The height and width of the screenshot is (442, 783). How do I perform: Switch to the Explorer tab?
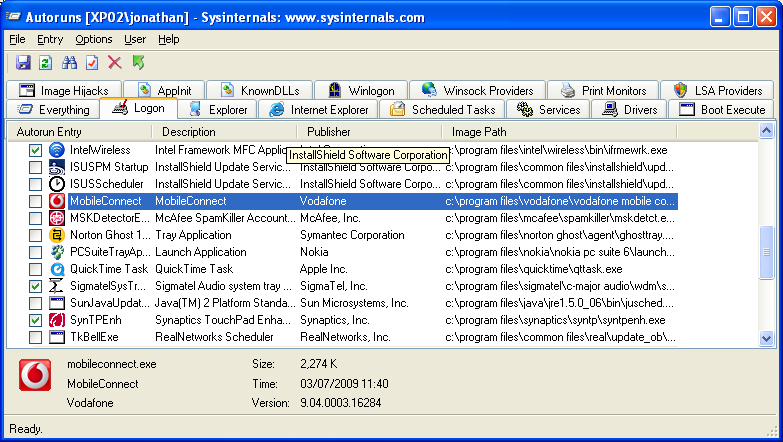(x=218, y=109)
